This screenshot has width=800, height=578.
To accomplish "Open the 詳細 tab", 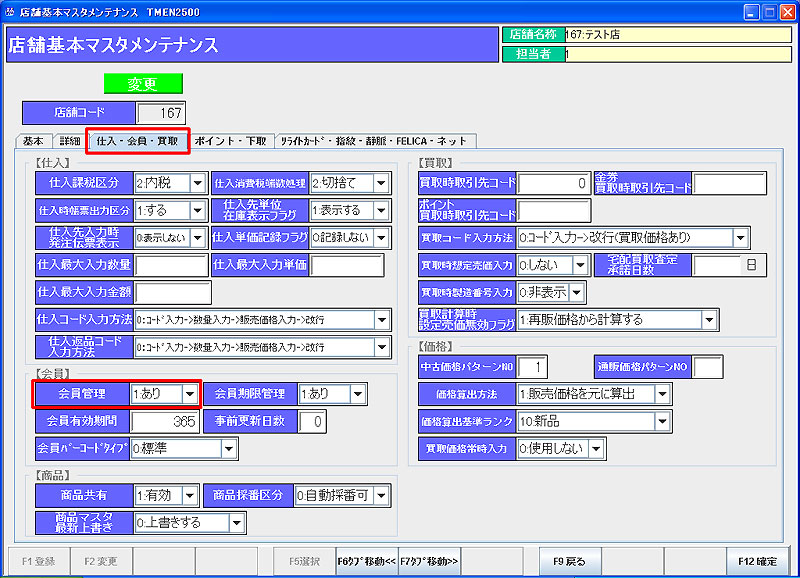I will click(69, 141).
